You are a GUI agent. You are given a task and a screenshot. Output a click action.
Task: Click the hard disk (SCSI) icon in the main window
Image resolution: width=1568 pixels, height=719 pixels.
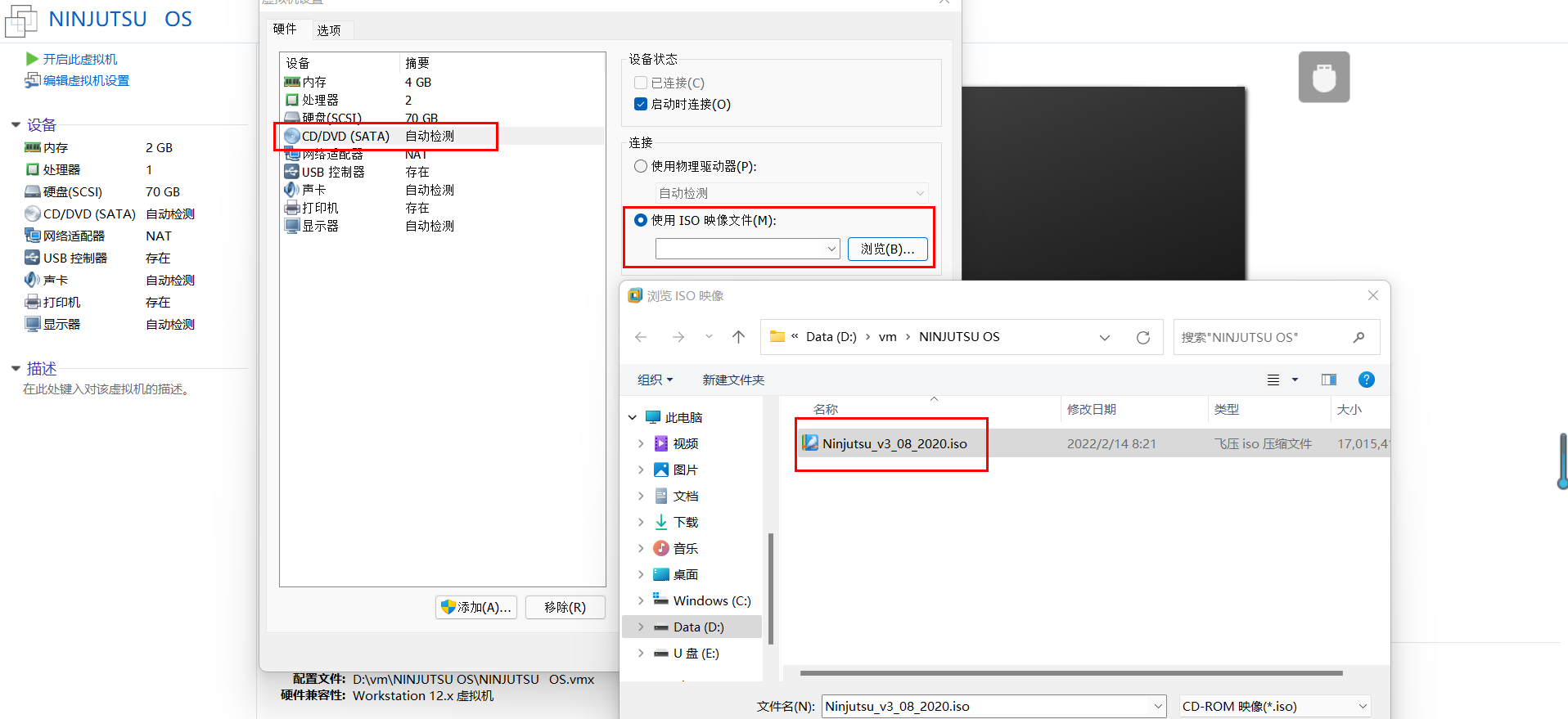33,191
